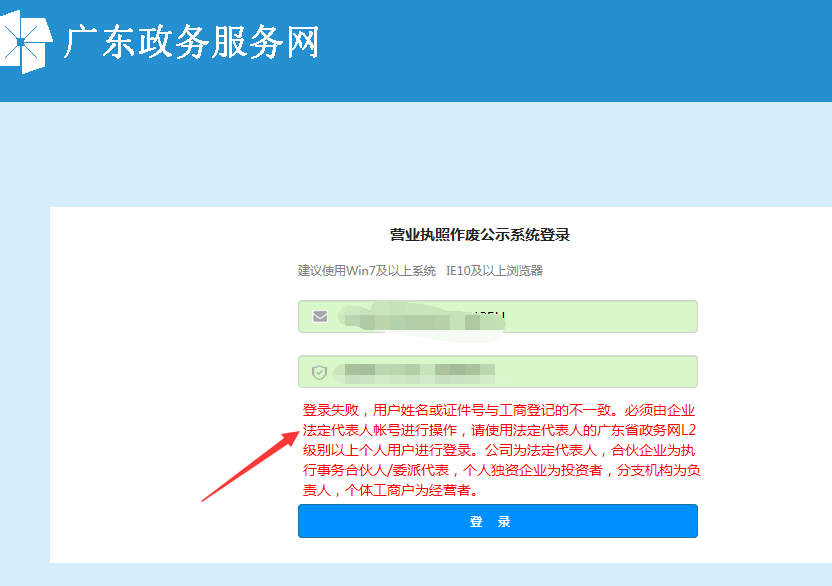Click the shield icon in the password field
This screenshot has height=586, width=832.
(x=320, y=372)
